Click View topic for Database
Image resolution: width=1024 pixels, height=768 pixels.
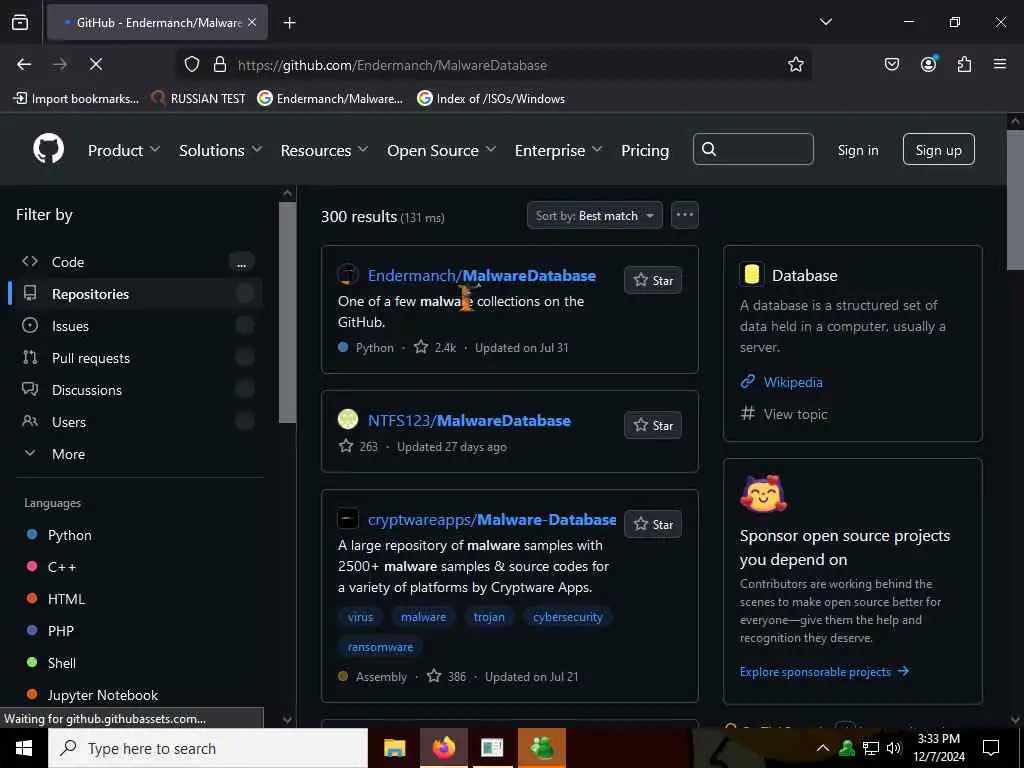point(795,414)
